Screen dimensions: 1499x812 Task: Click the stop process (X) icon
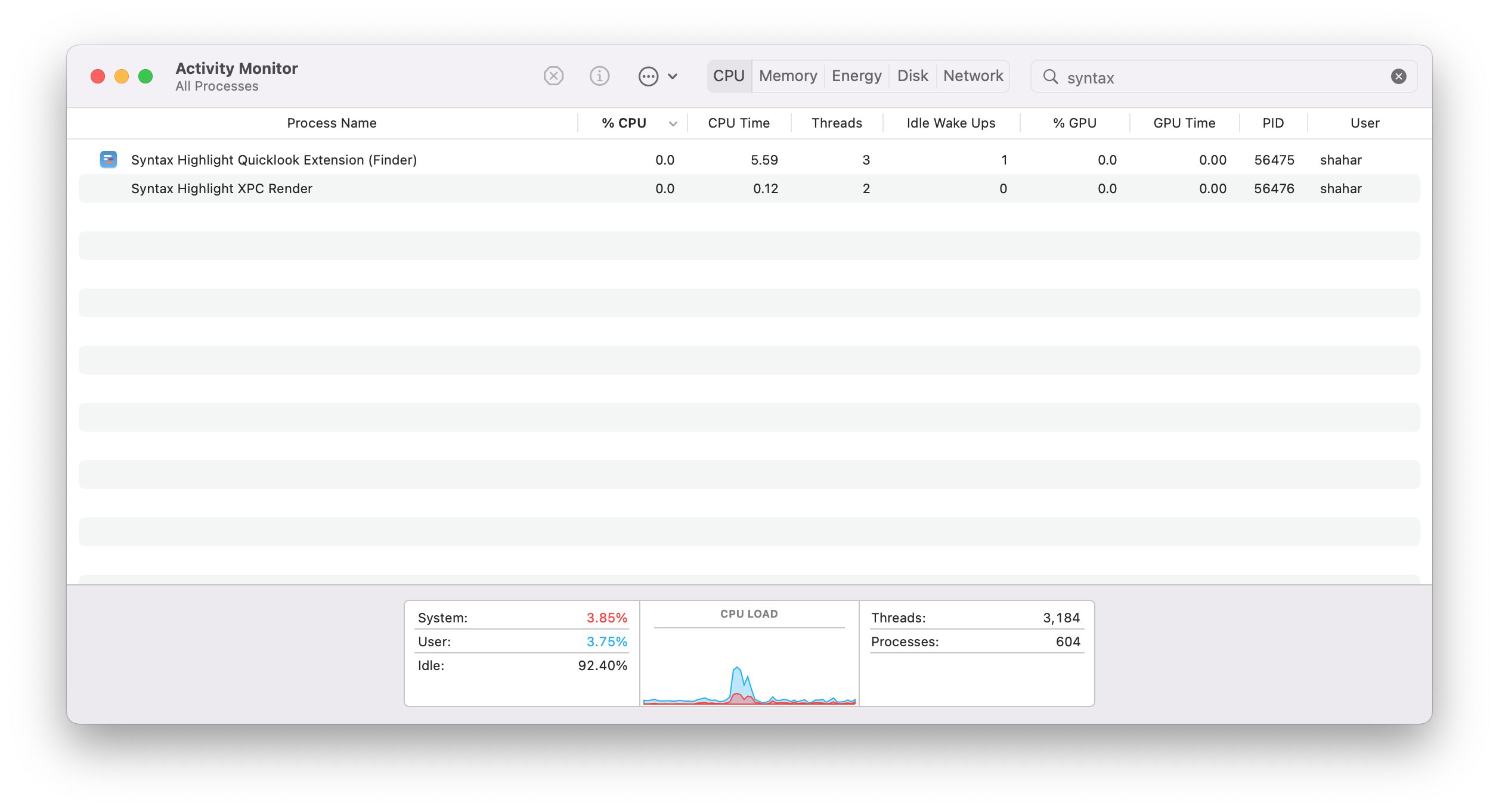tap(553, 76)
